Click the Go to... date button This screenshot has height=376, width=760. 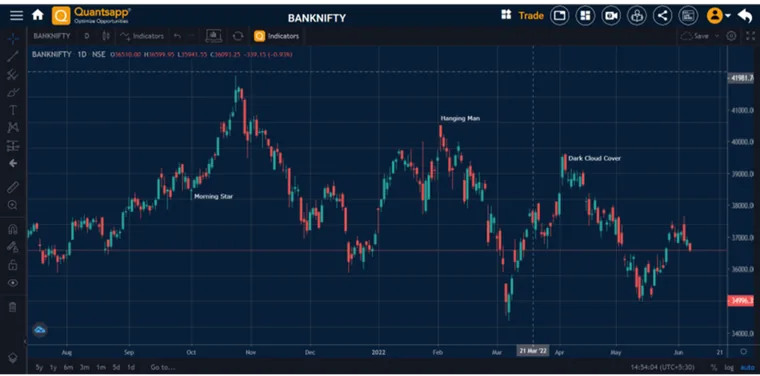pos(162,367)
